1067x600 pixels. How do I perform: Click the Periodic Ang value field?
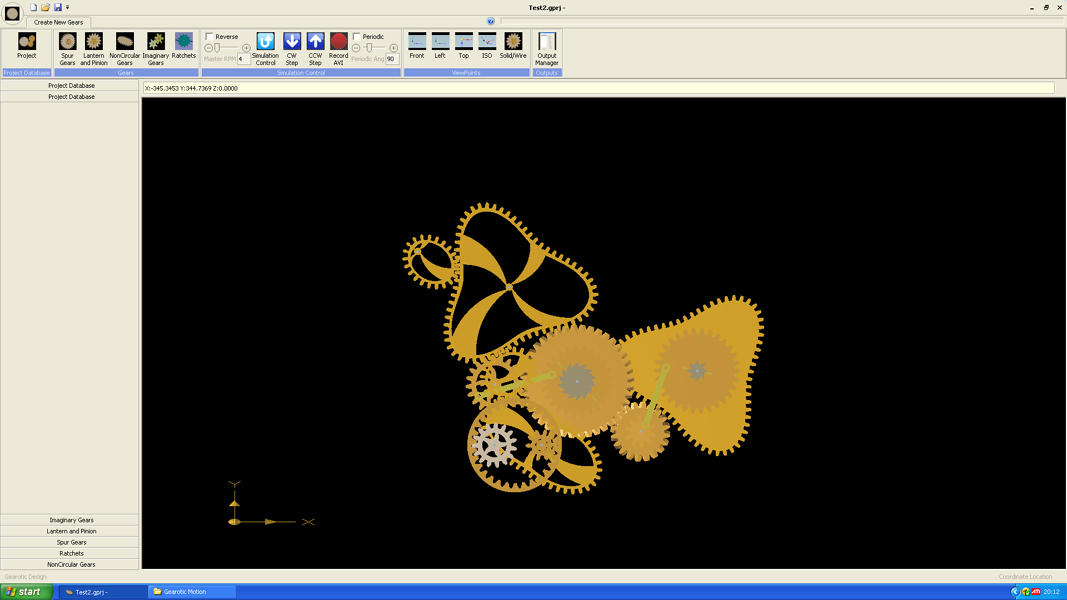point(392,59)
